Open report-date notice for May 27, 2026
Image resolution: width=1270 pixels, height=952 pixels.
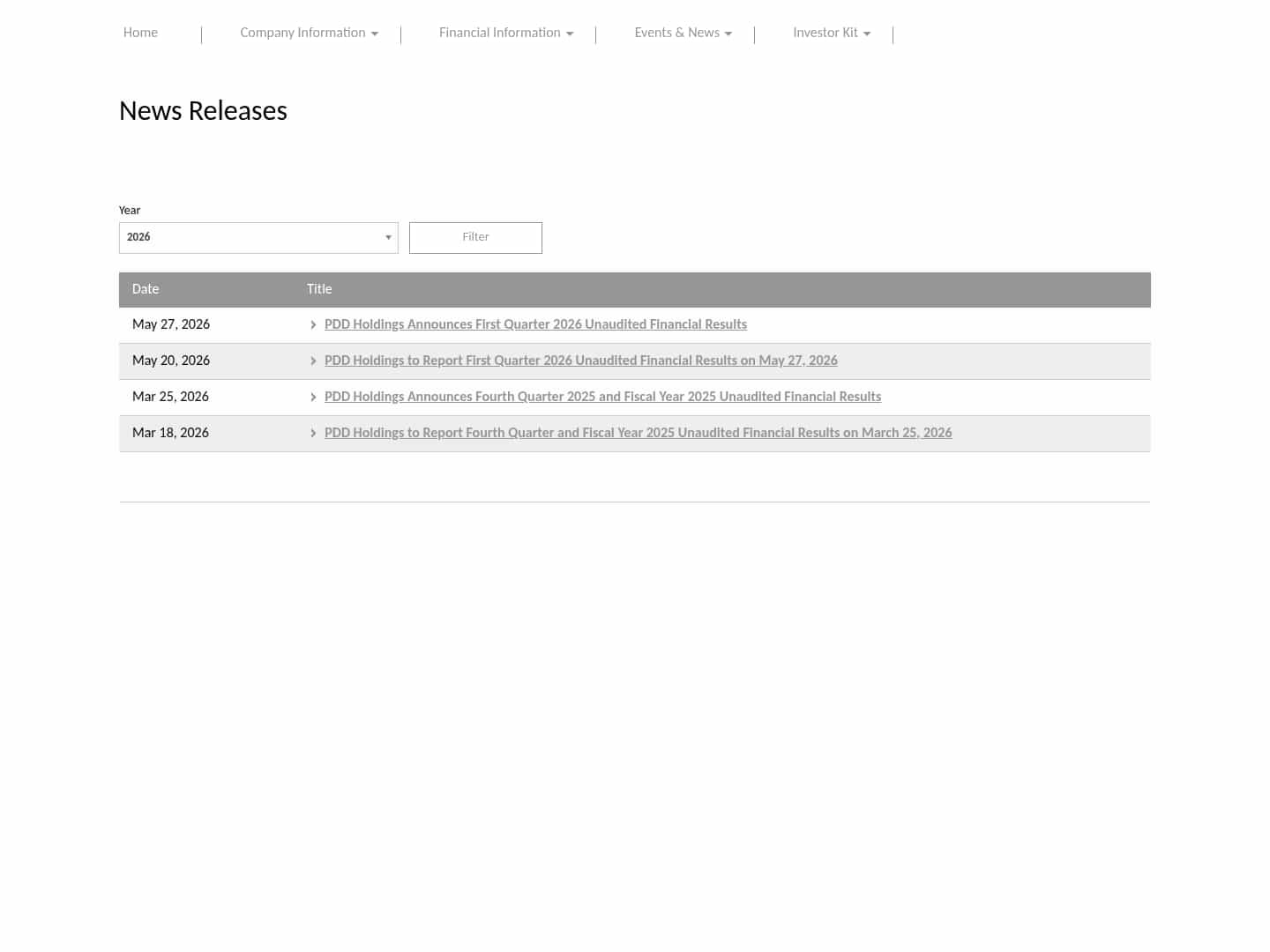tap(581, 361)
